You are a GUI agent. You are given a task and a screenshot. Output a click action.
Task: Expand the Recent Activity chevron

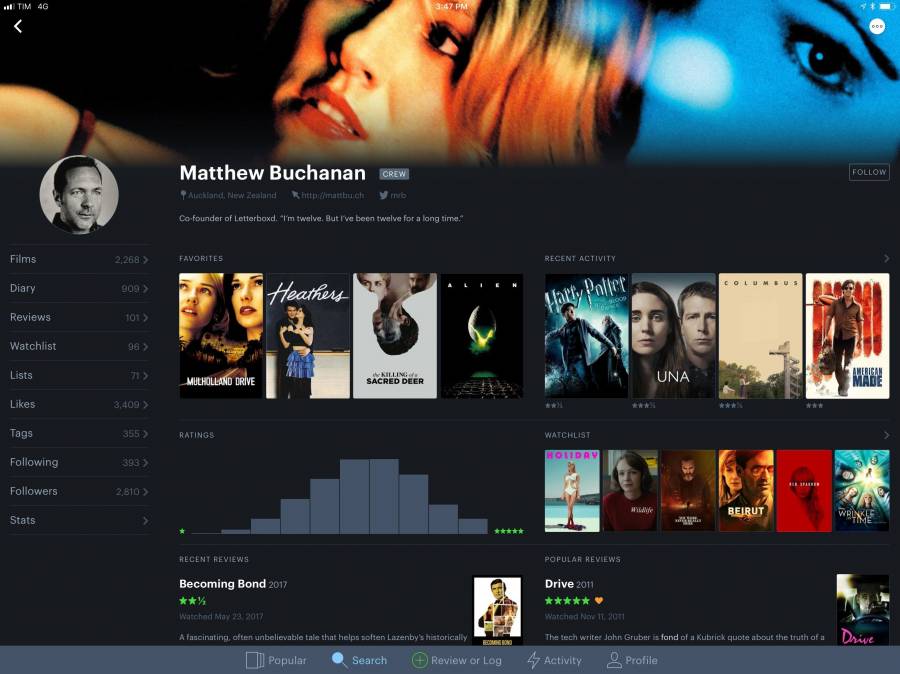tap(886, 259)
